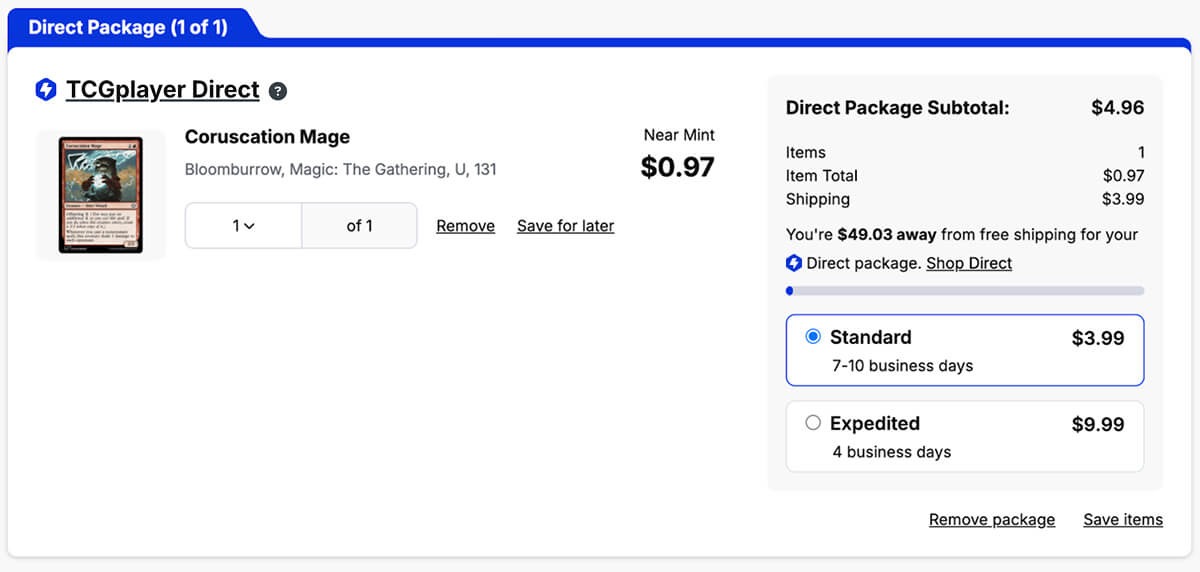The image size is (1200, 572).
Task: Open the quantity dropdown showing 1
Action: click(x=243, y=226)
